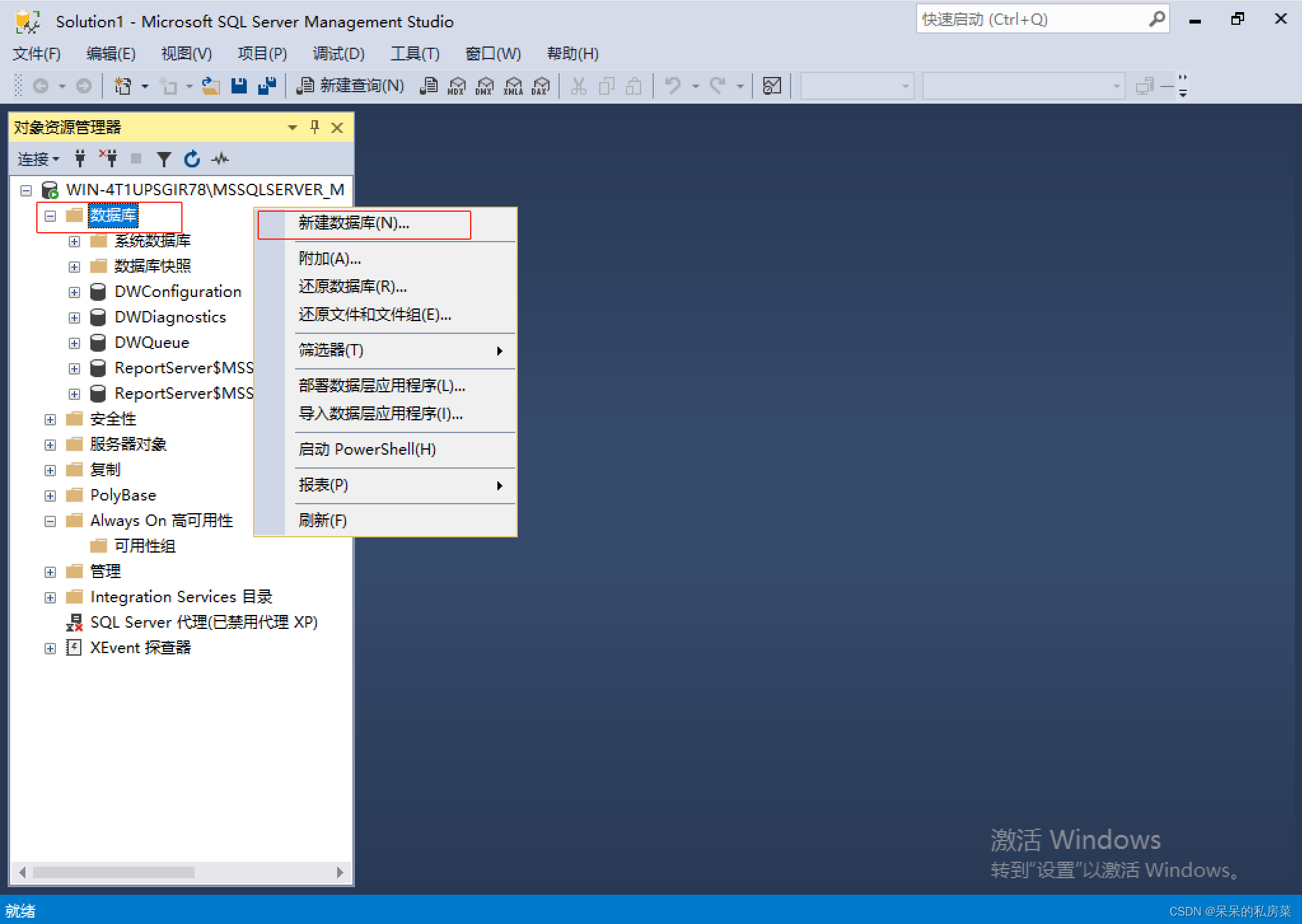Click the XMLA query icon
Image resolution: width=1302 pixels, height=924 pixels.
(x=513, y=86)
